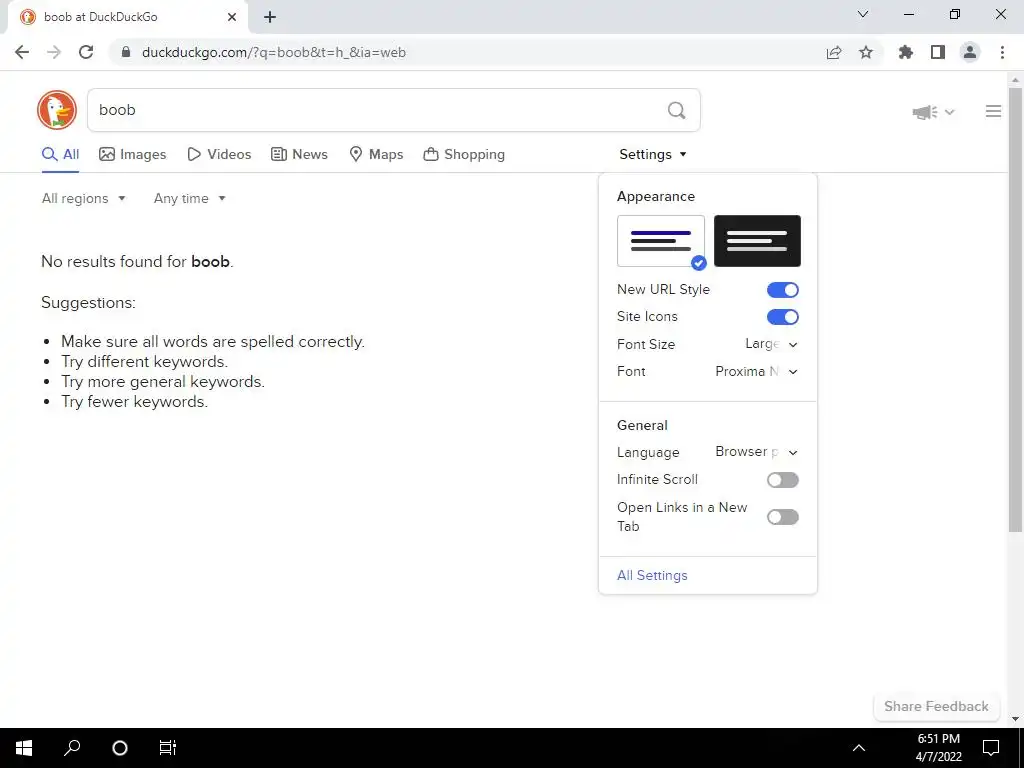
Task: Open Task View on taskbar
Action: (x=168, y=748)
